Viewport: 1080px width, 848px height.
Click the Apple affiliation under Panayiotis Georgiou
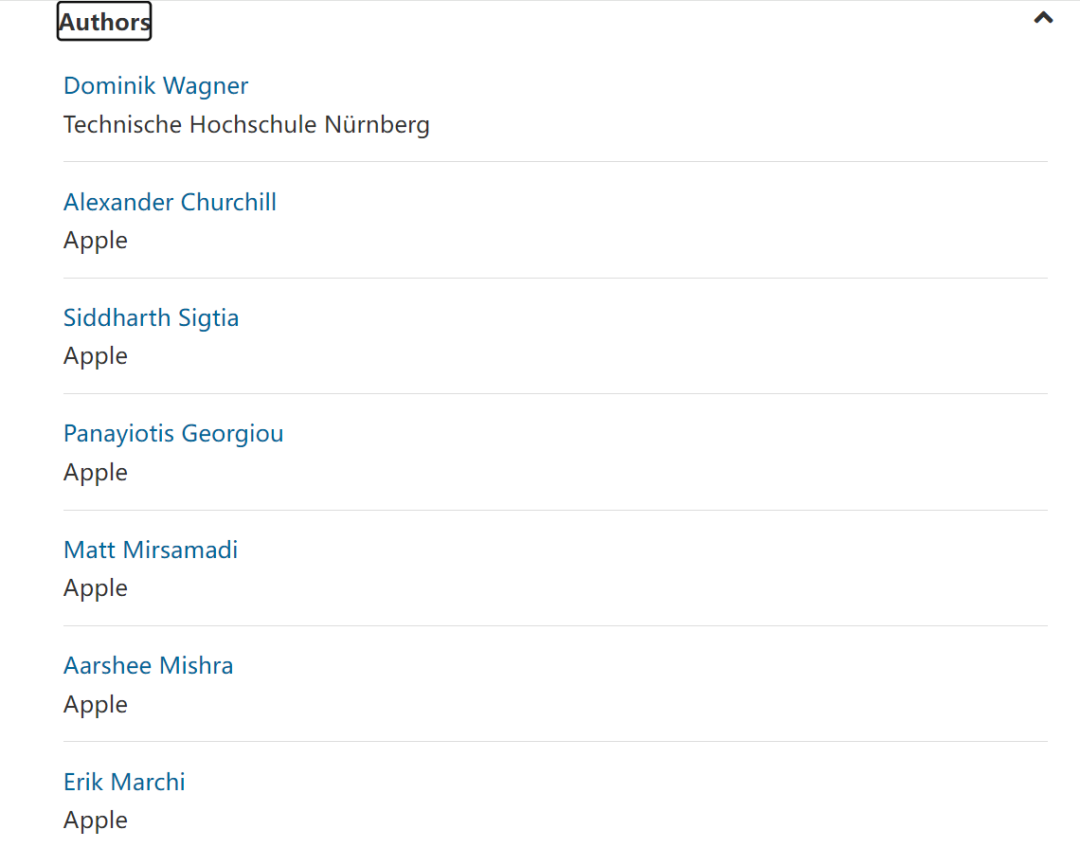[x=96, y=473]
